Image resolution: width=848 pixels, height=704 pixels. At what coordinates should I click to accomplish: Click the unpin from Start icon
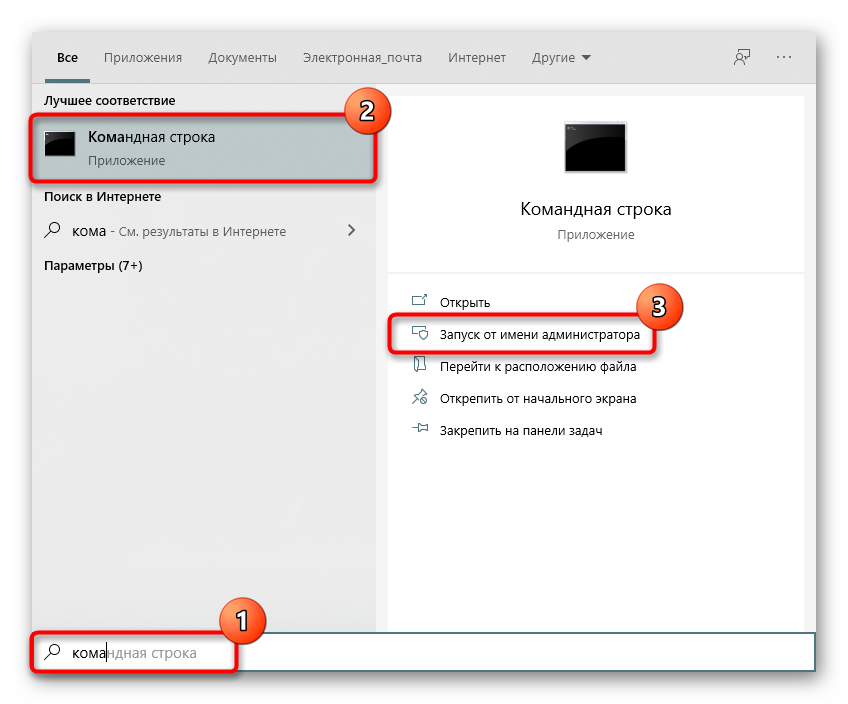[420, 398]
